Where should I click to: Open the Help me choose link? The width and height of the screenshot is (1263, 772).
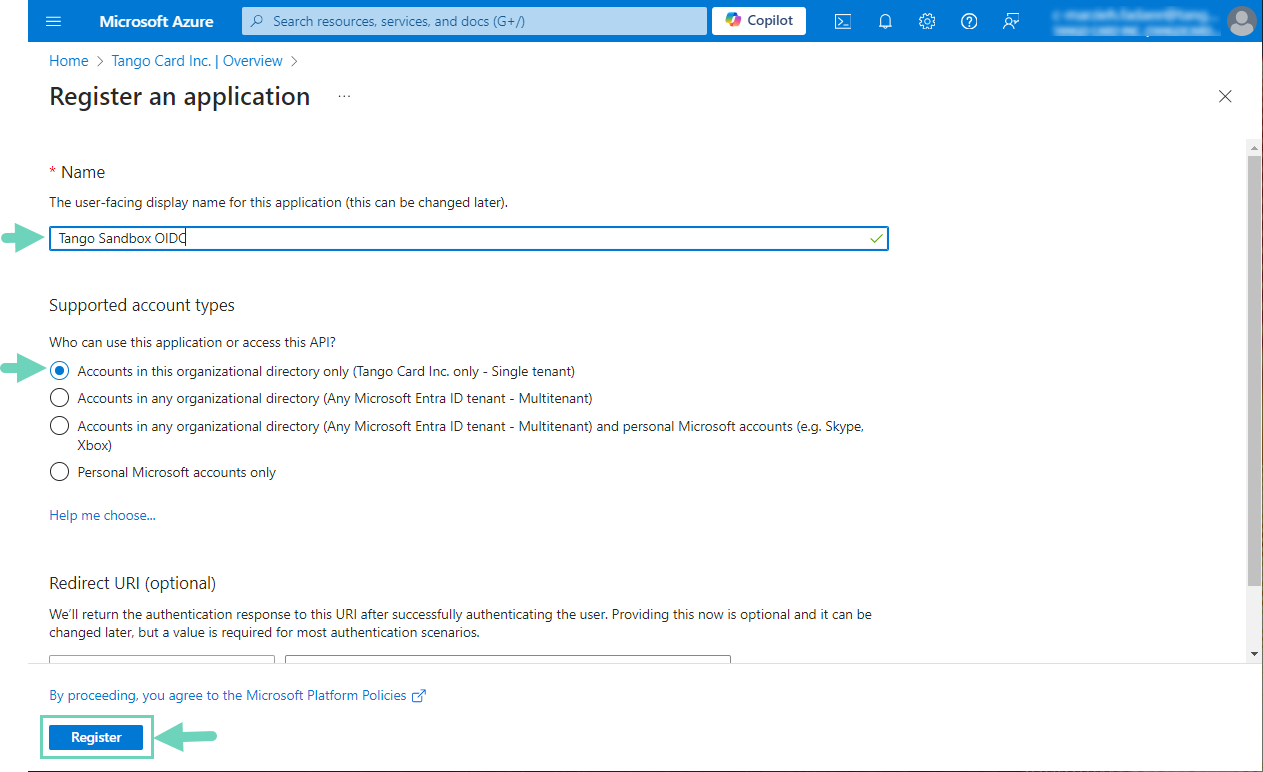(102, 516)
